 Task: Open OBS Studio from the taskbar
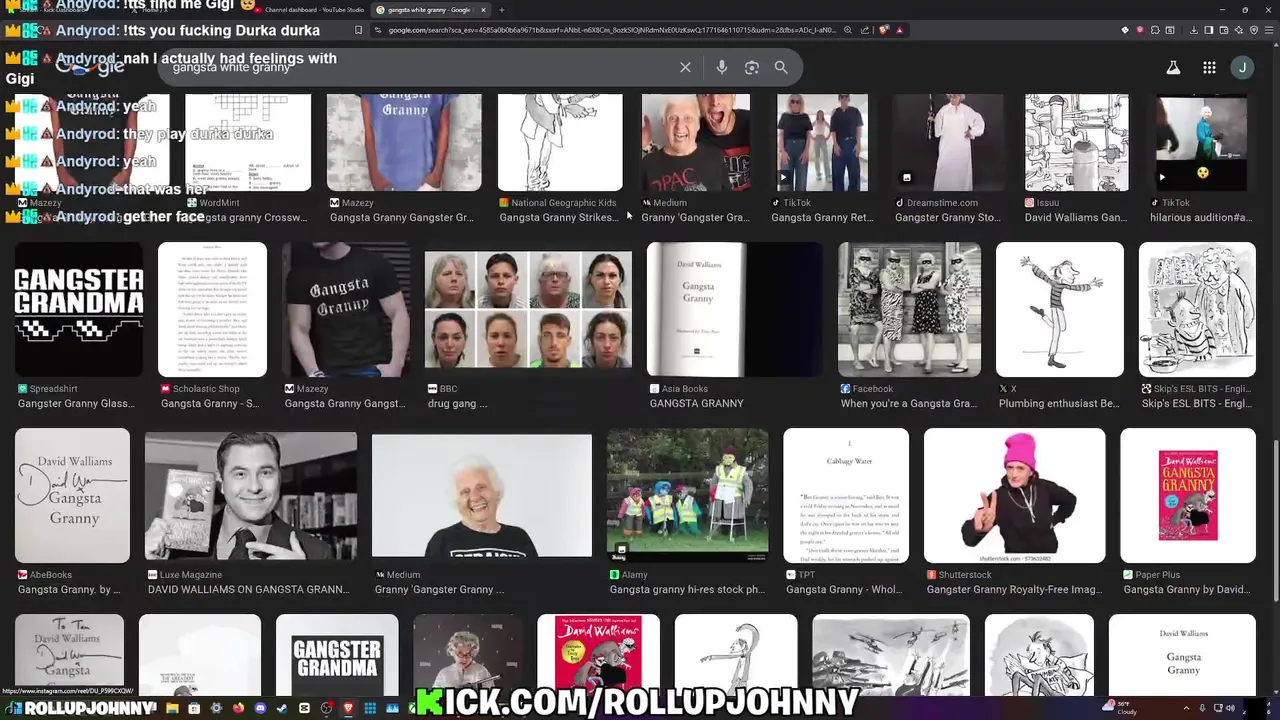pos(326,708)
